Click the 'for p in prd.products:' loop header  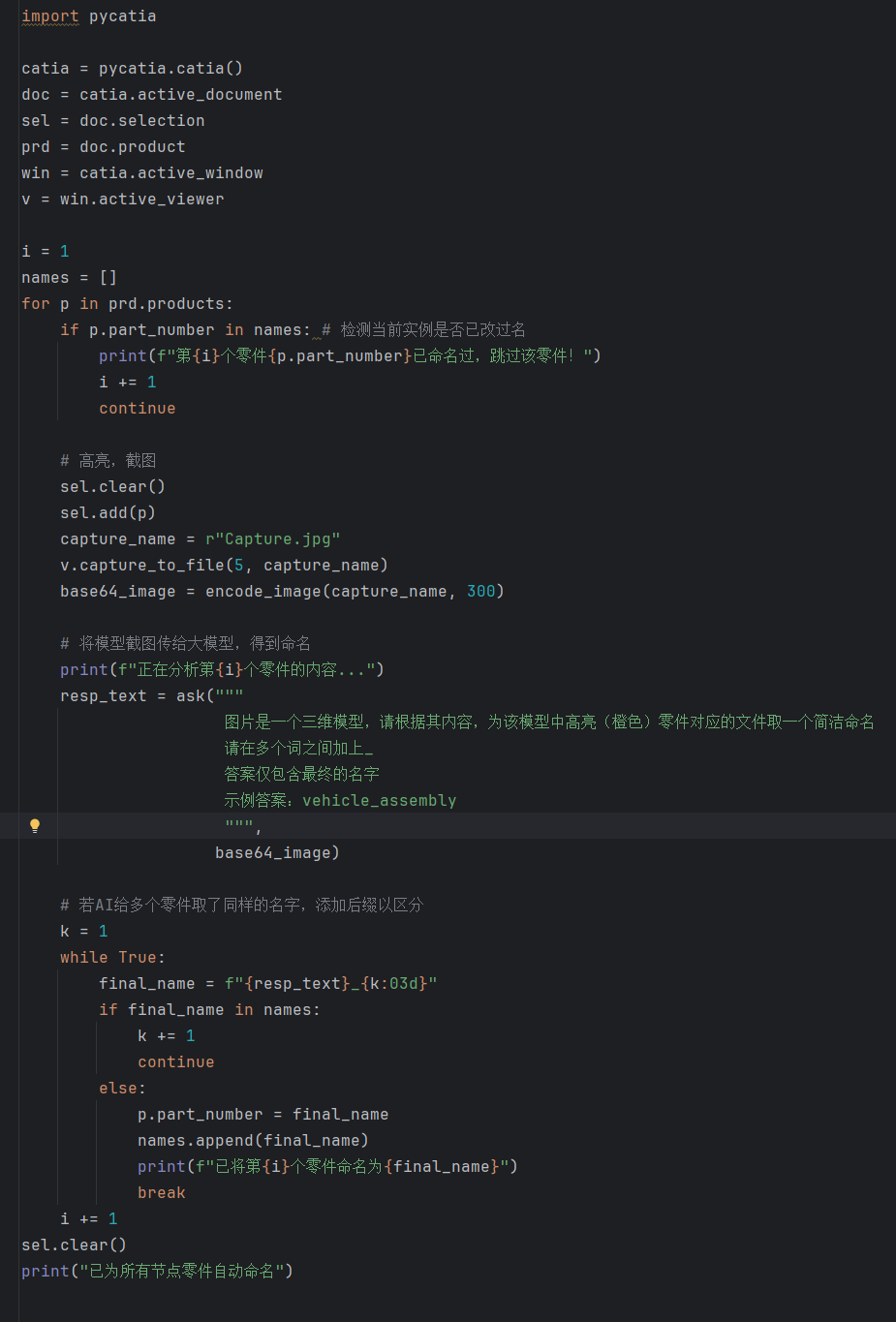(127, 304)
